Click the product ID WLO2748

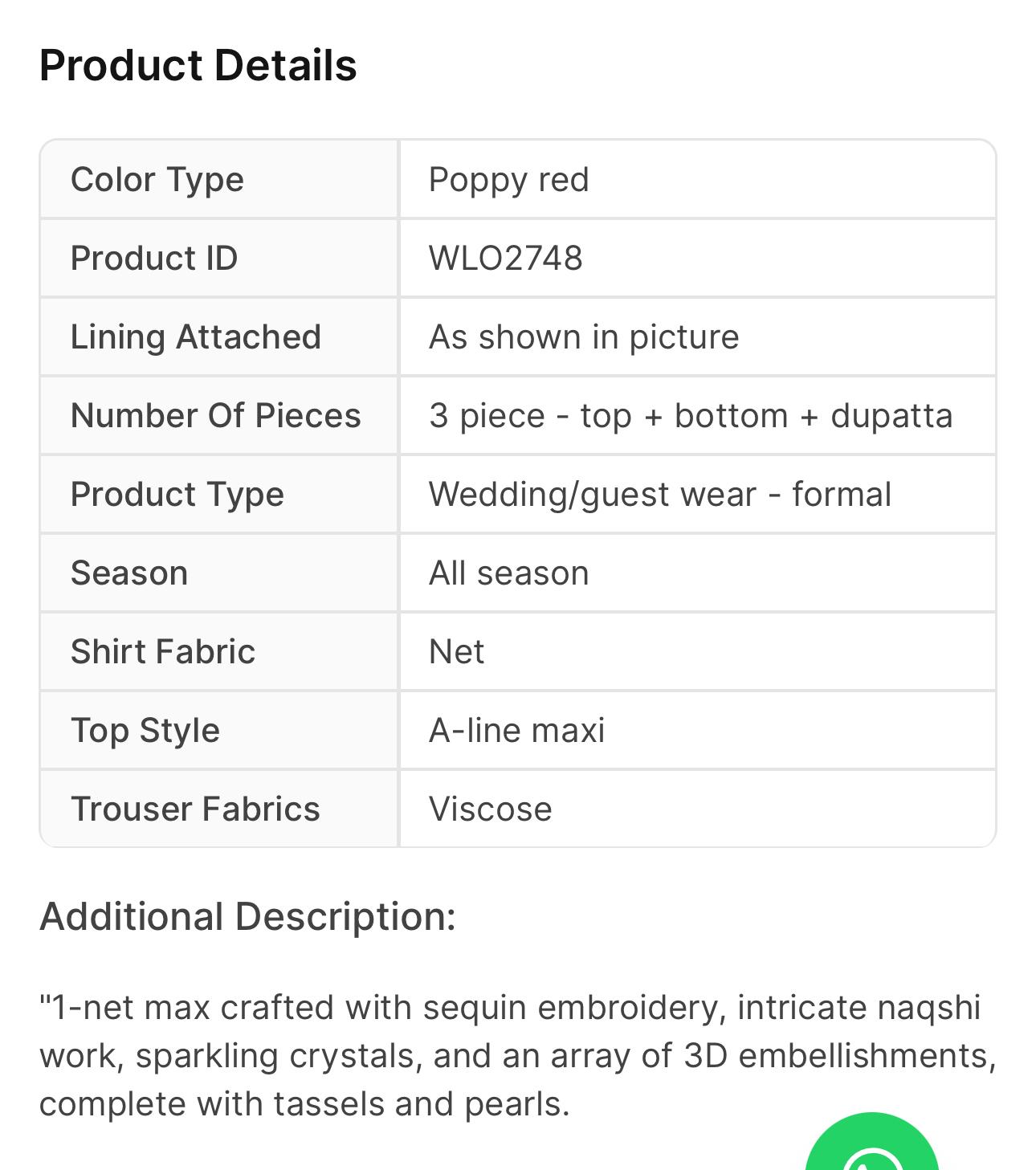point(505,258)
